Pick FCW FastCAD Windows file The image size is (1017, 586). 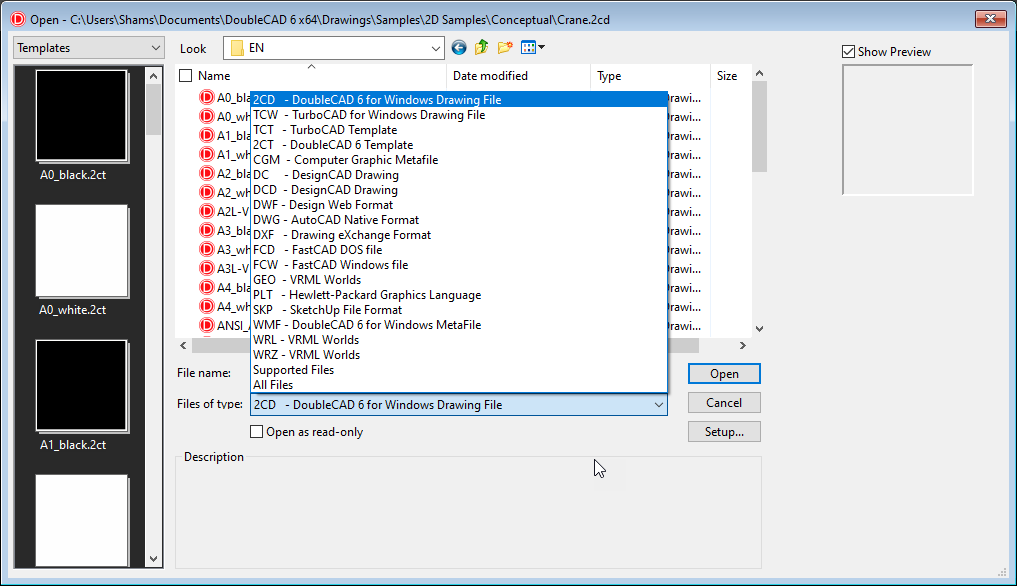pyautogui.click(x=459, y=264)
